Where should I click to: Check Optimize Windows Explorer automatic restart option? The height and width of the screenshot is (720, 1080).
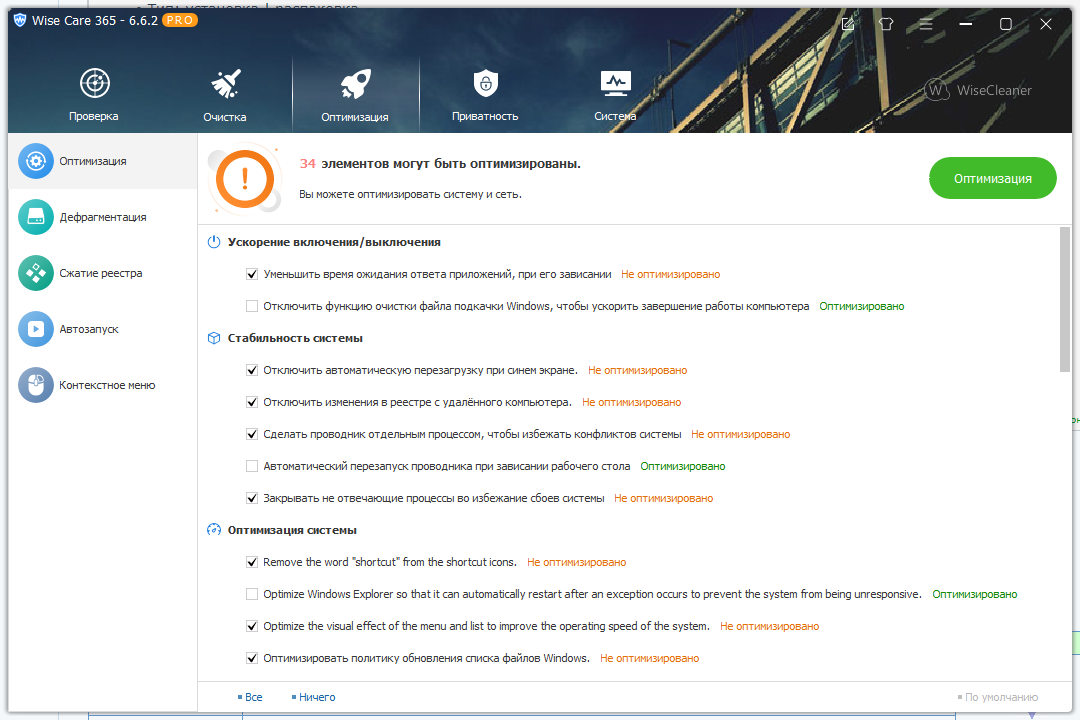[x=252, y=594]
